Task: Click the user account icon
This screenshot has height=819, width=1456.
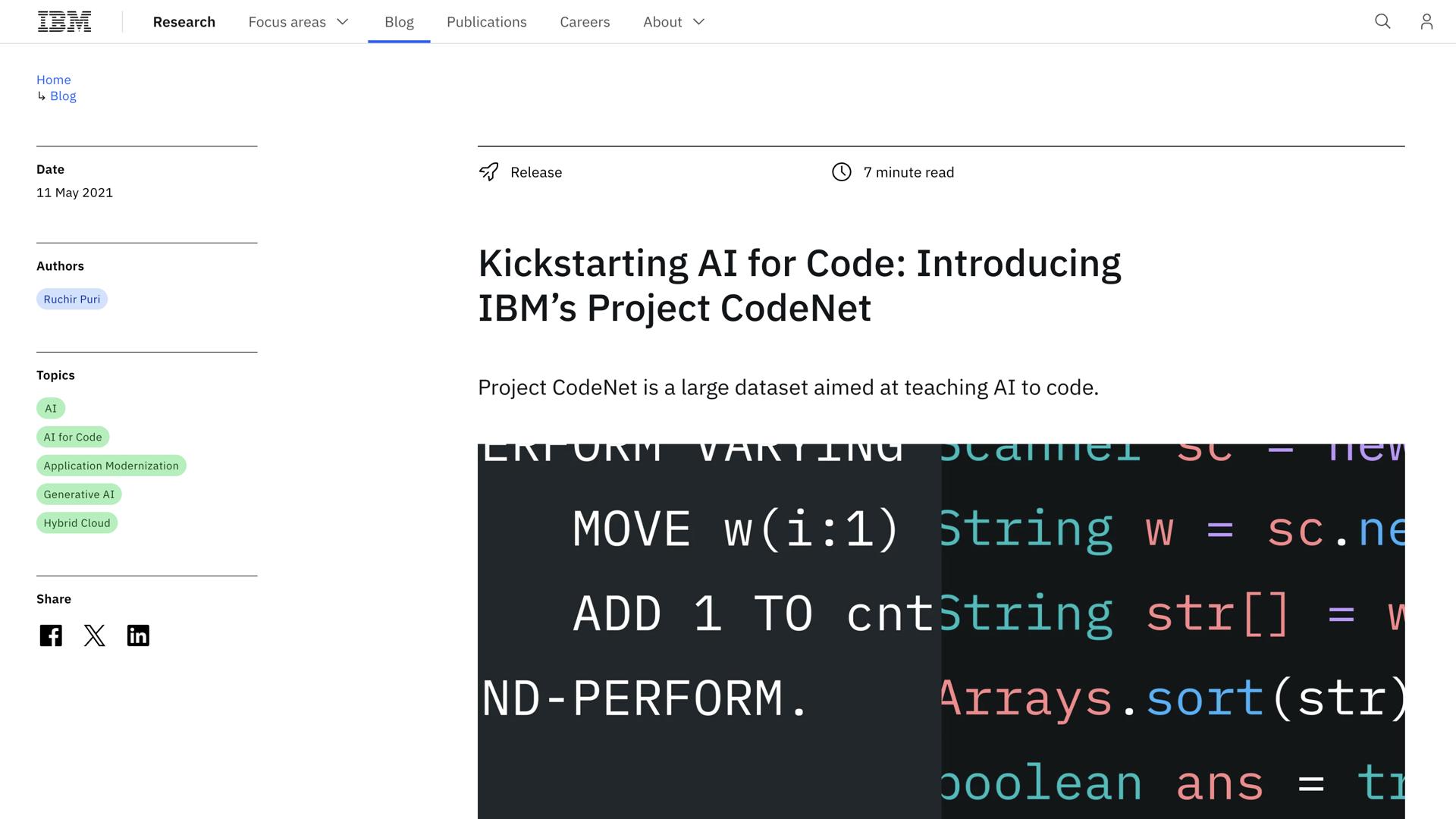Action: tap(1426, 21)
